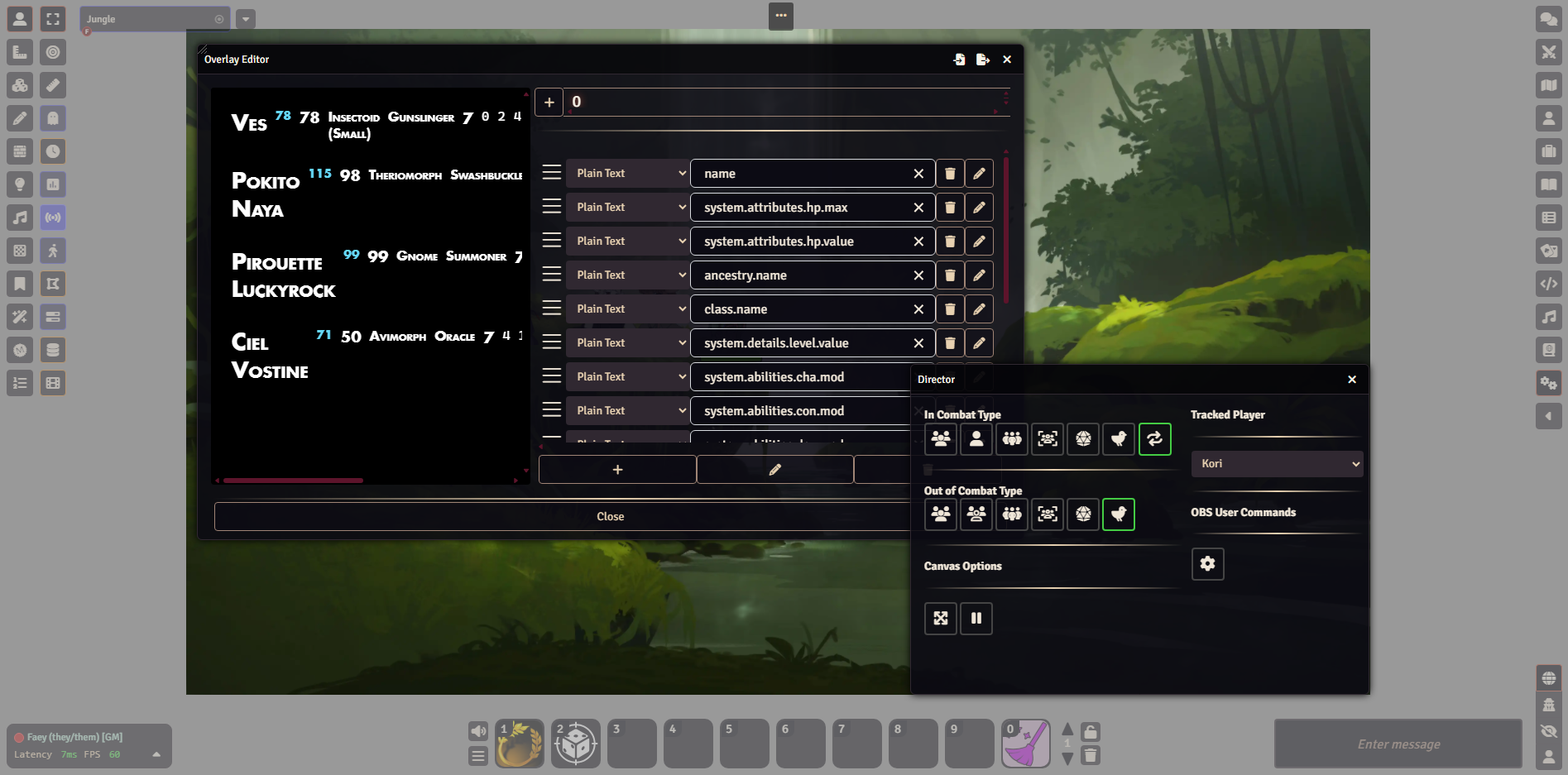Click the system.attributes.hp.value input field
Image resolution: width=1568 pixels, height=775 pixels.
pos(813,242)
